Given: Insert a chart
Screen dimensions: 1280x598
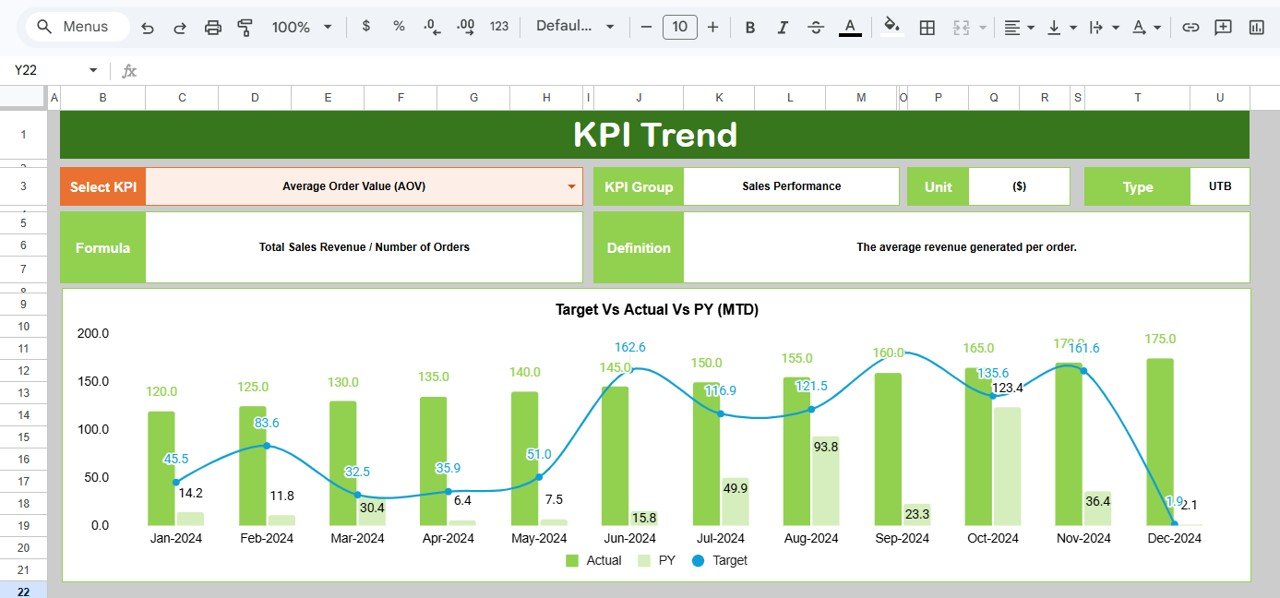Looking at the screenshot, I should 1255,27.
